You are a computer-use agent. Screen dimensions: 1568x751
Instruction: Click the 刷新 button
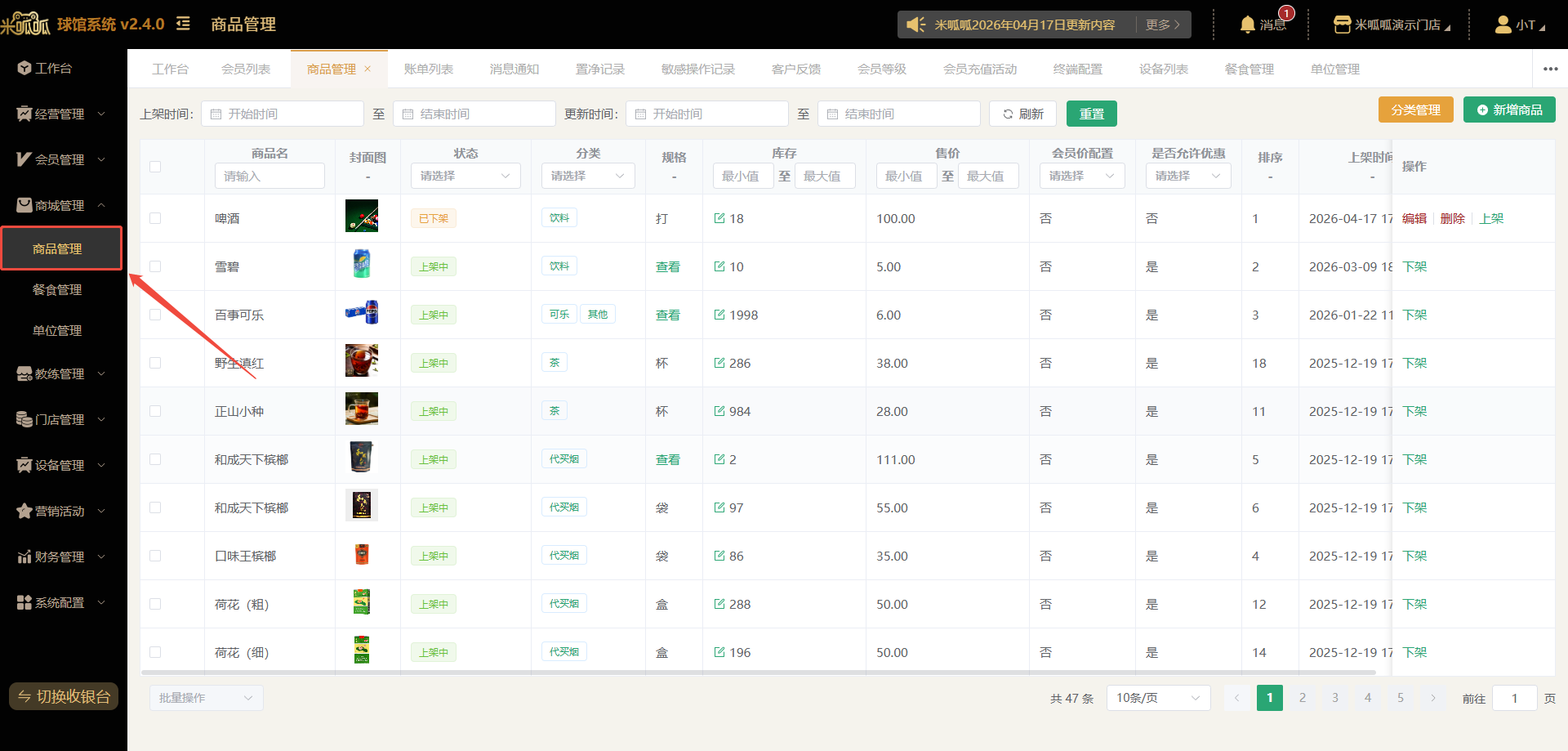[1022, 114]
